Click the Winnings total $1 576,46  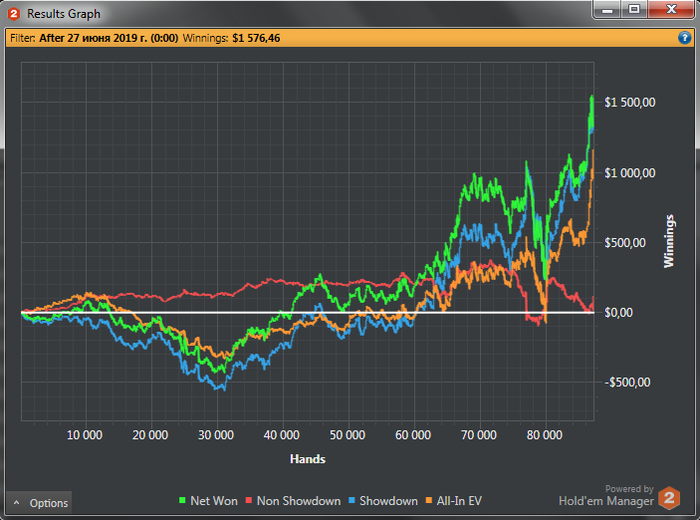pos(256,38)
